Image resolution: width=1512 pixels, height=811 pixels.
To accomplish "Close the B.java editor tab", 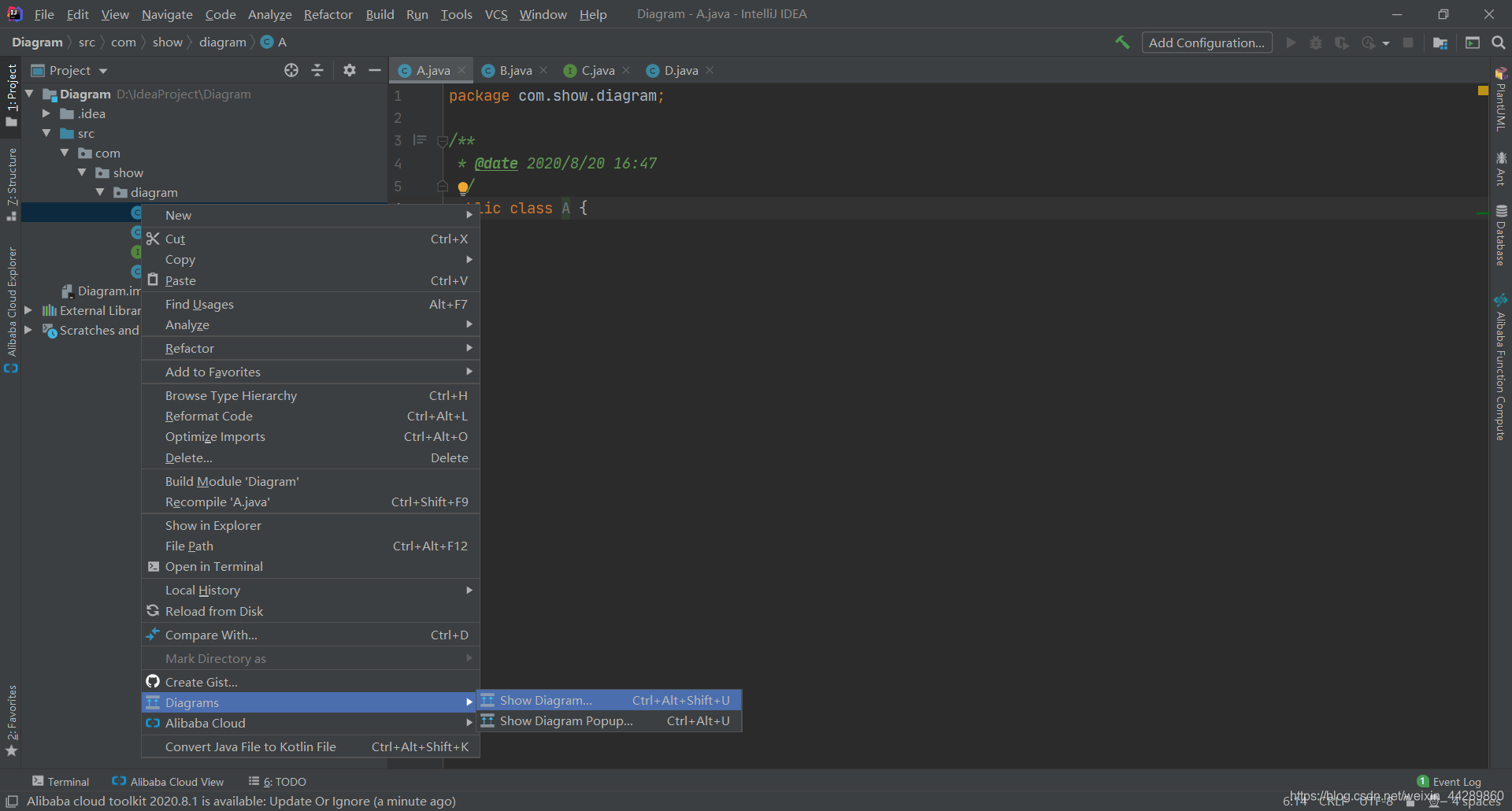I will [543, 70].
